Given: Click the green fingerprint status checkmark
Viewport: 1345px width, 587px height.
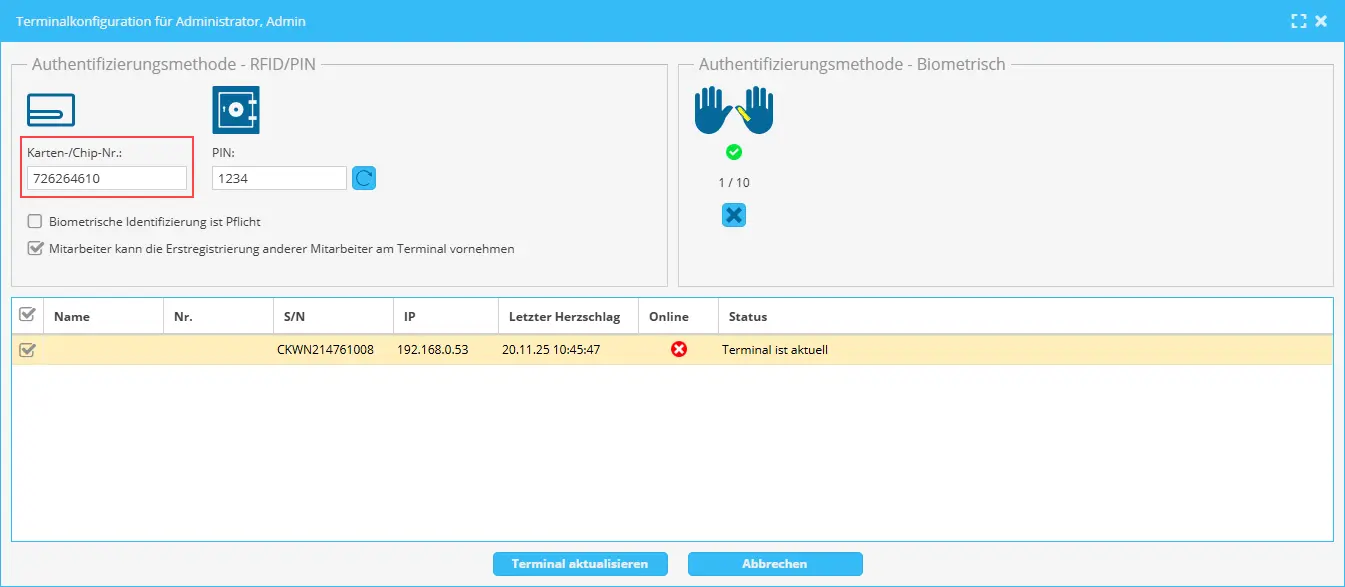Looking at the screenshot, I should 734,152.
